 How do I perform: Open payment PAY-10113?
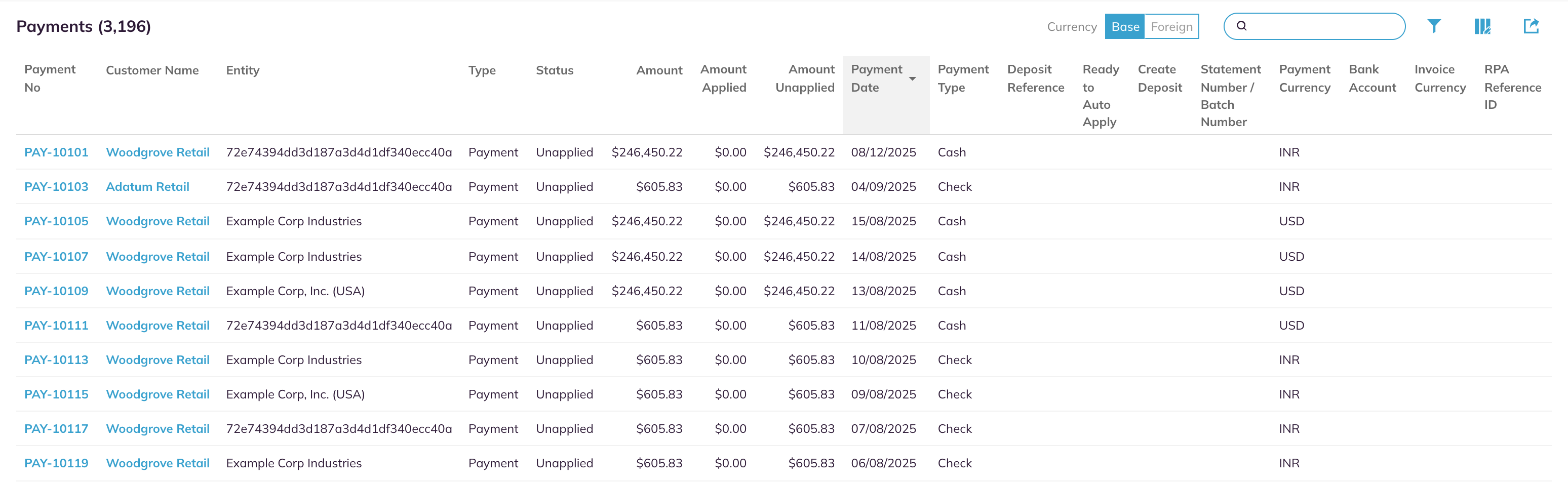(x=56, y=360)
